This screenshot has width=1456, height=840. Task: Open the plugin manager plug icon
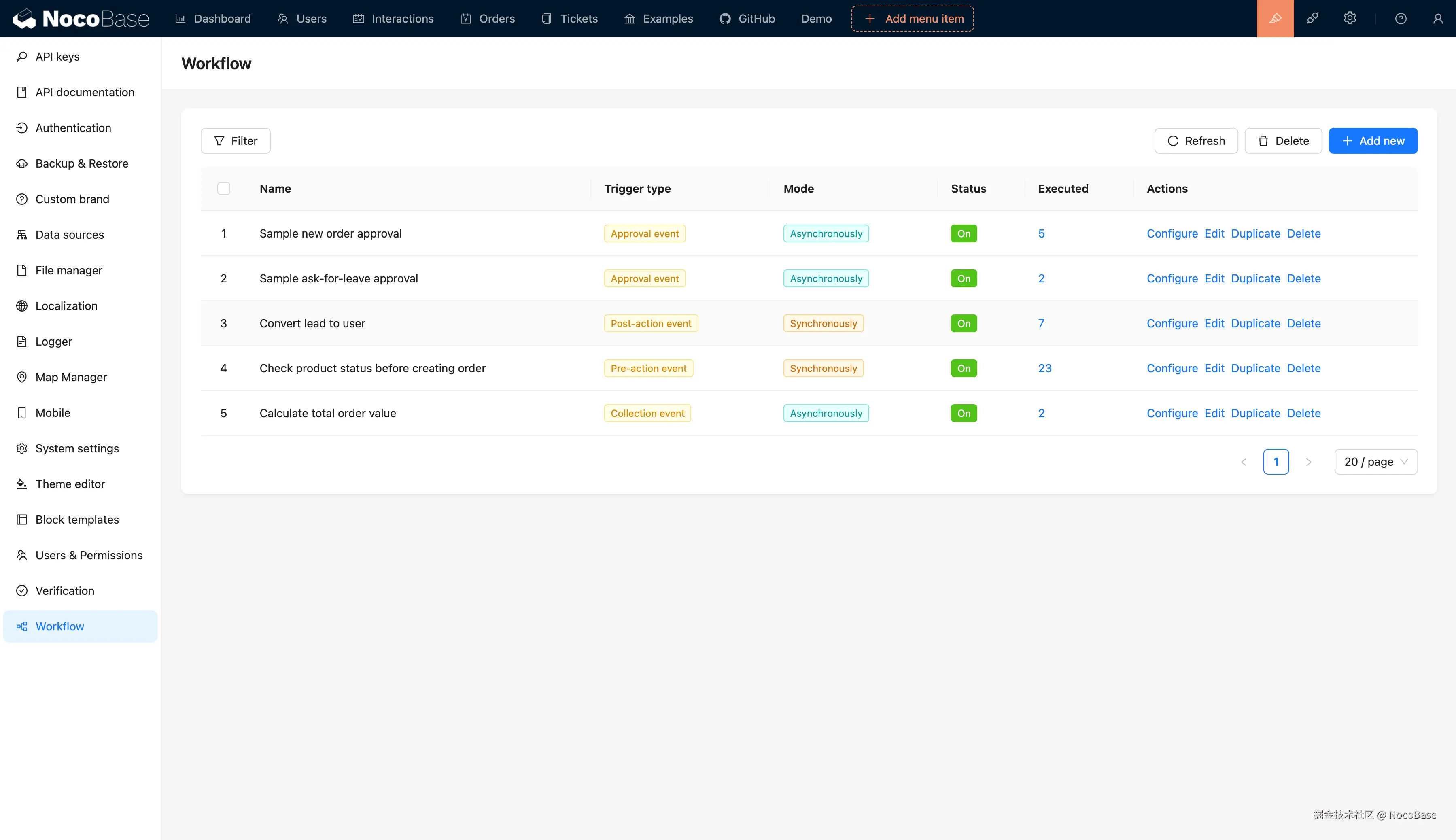pyautogui.click(x=1312, y=19)
